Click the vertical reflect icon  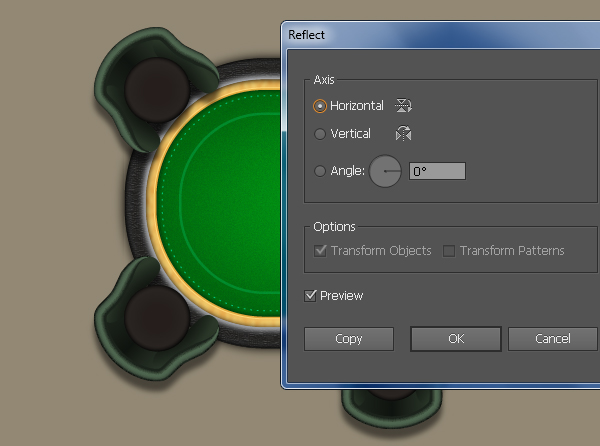(403, 133)
